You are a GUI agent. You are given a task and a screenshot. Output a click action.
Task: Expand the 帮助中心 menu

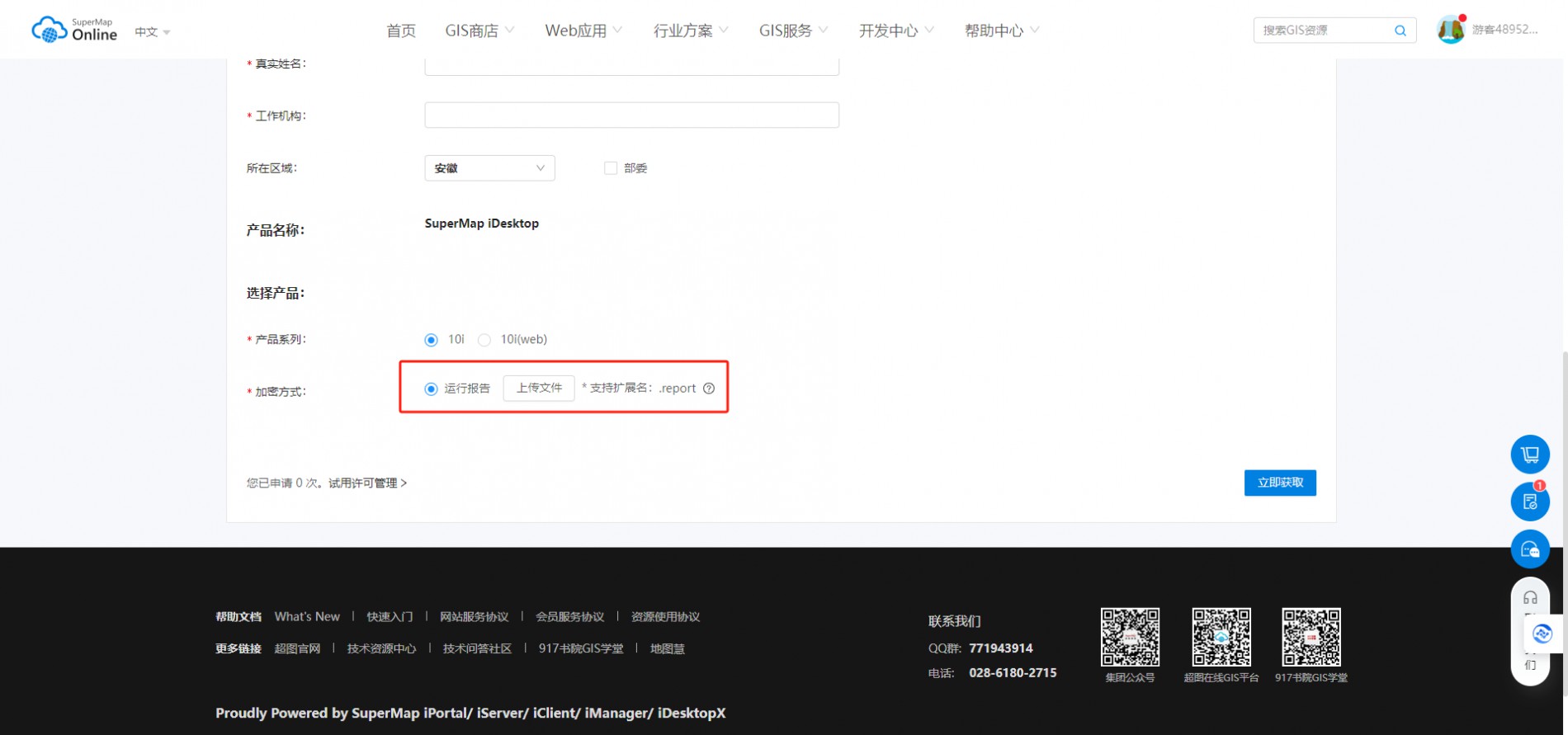1002,31
